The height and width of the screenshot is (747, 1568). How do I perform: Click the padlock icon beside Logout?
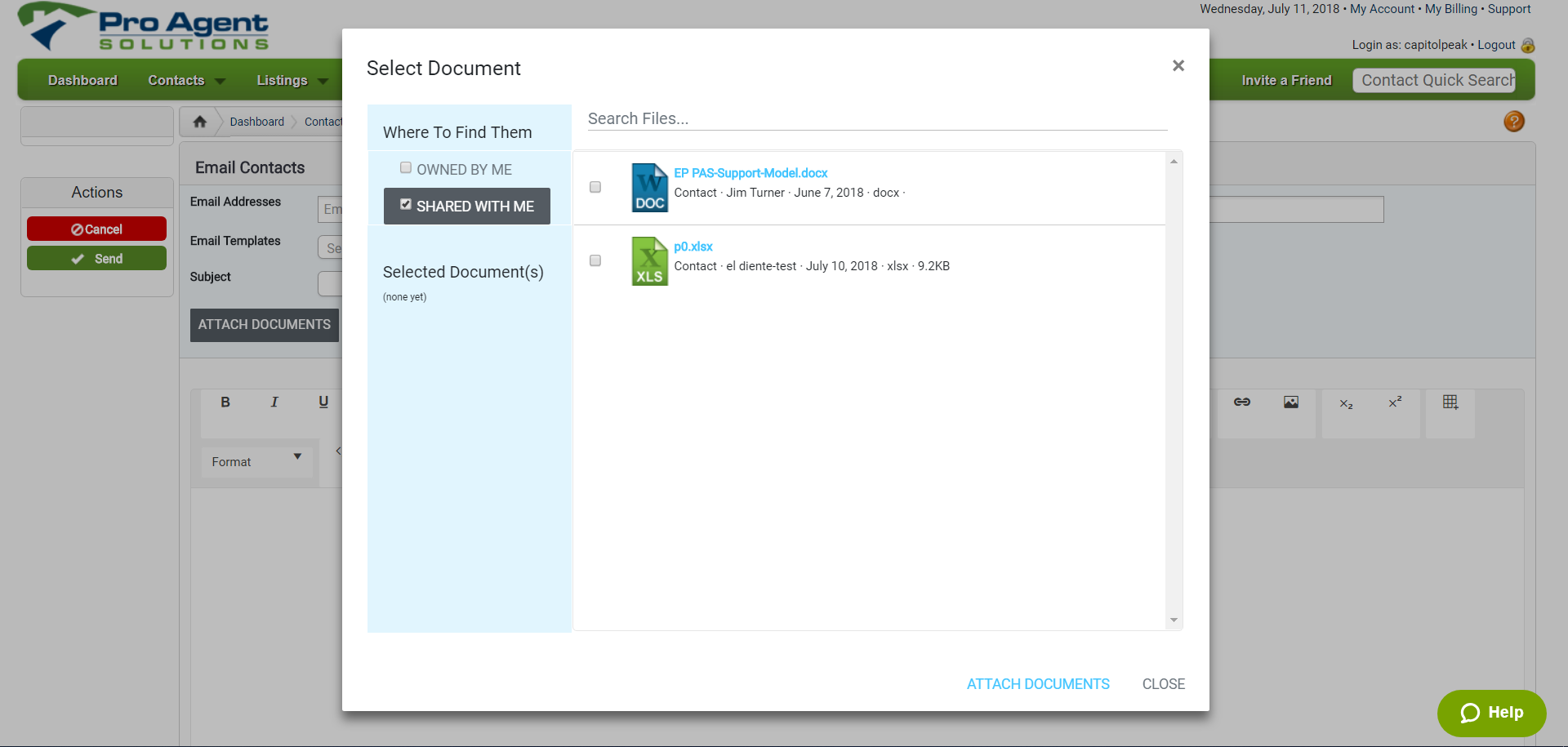[1528, 46]
